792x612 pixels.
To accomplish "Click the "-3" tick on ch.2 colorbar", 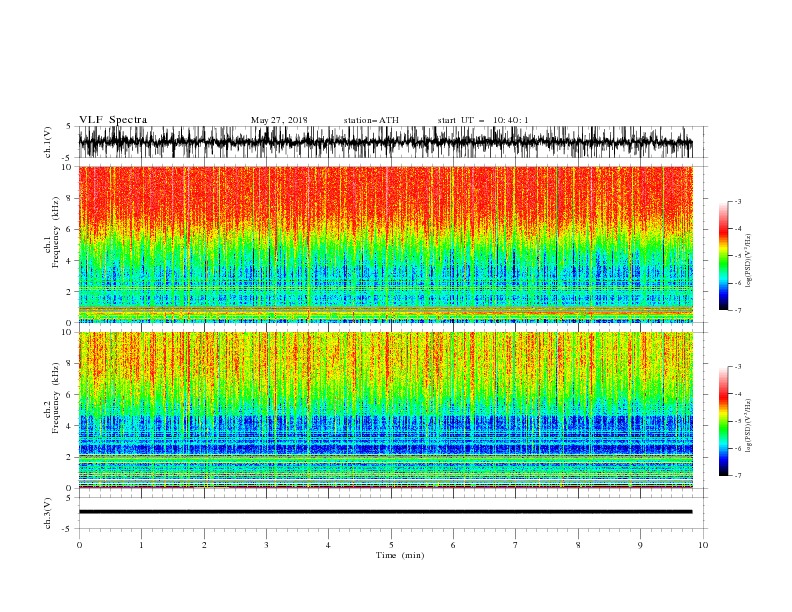I will click(x=737, y=367).
